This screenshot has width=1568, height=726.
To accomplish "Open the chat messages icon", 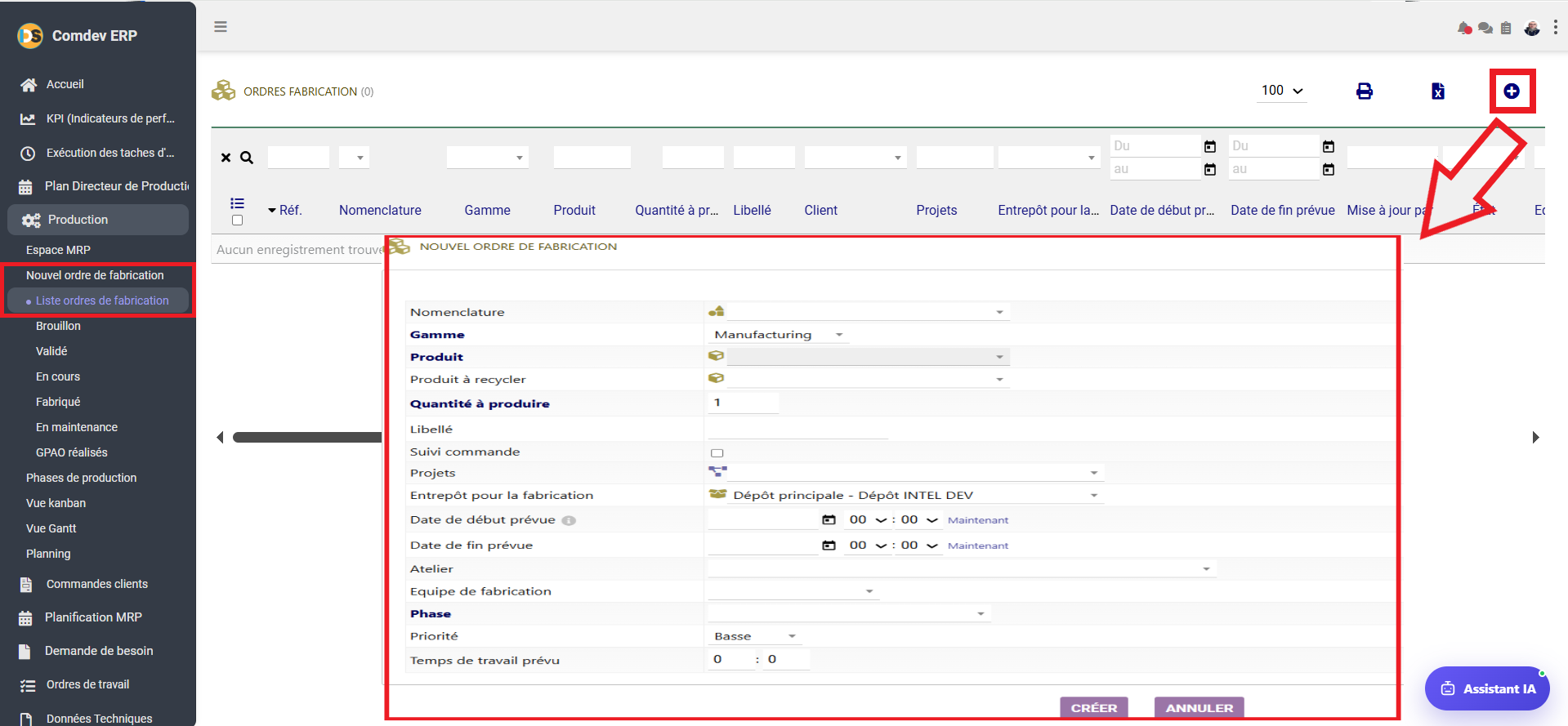I will click(x=1485, y=29).
